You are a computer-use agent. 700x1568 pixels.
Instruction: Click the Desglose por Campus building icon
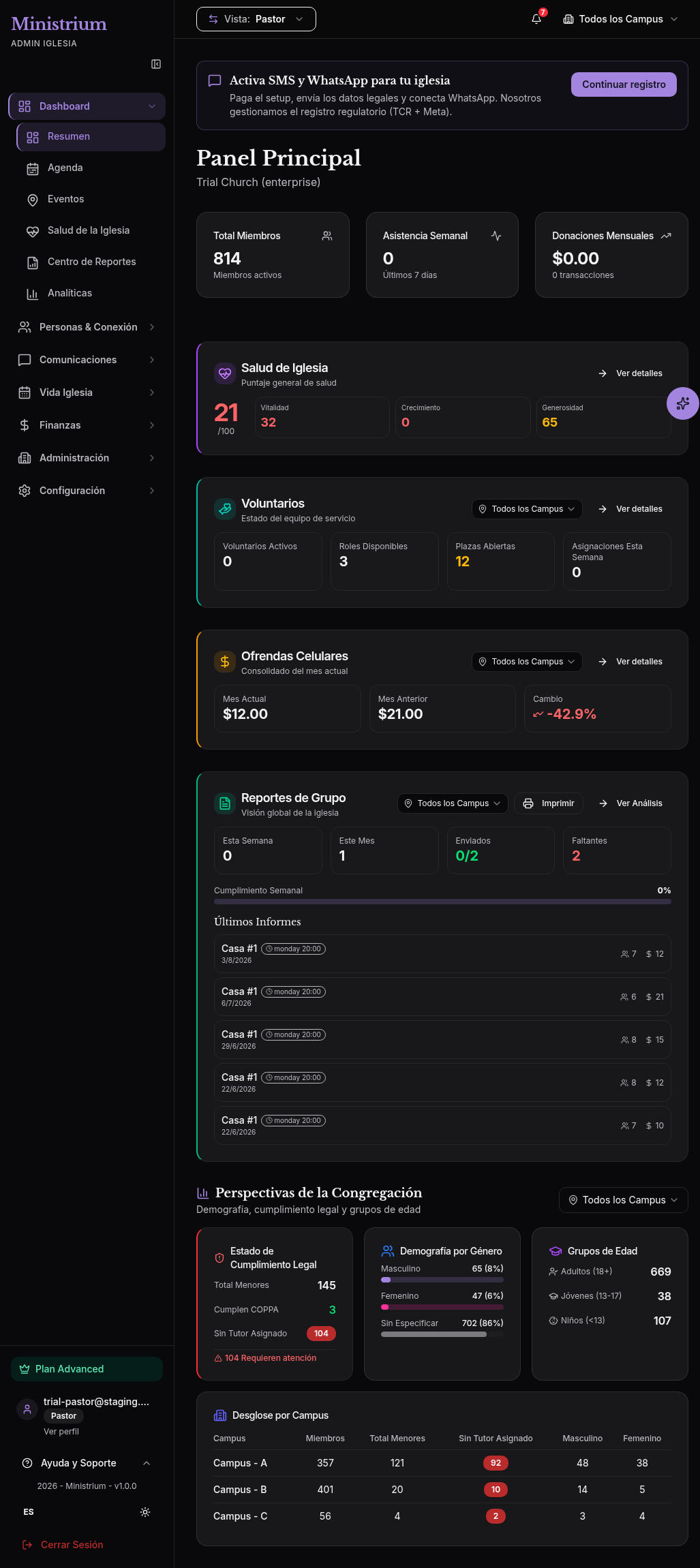coord(220,1415)
